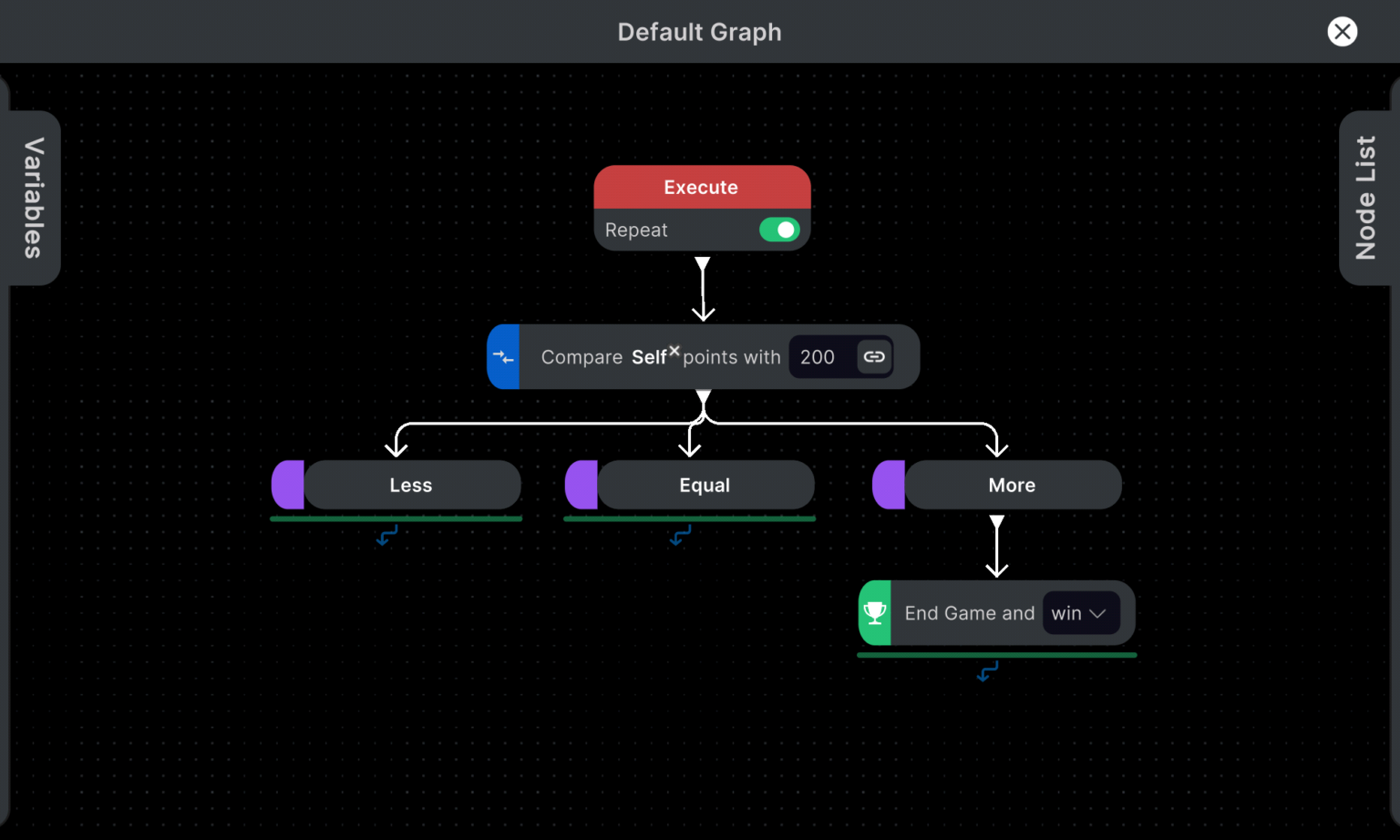This screenshot has height=840, width=1400.
Task: Toggle the Repeat switch off
Action: (779, 230)
